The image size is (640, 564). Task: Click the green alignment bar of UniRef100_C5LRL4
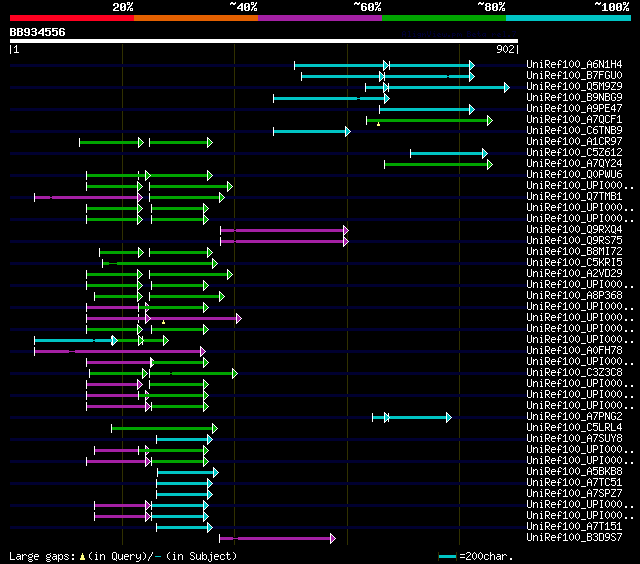[164, 429]
